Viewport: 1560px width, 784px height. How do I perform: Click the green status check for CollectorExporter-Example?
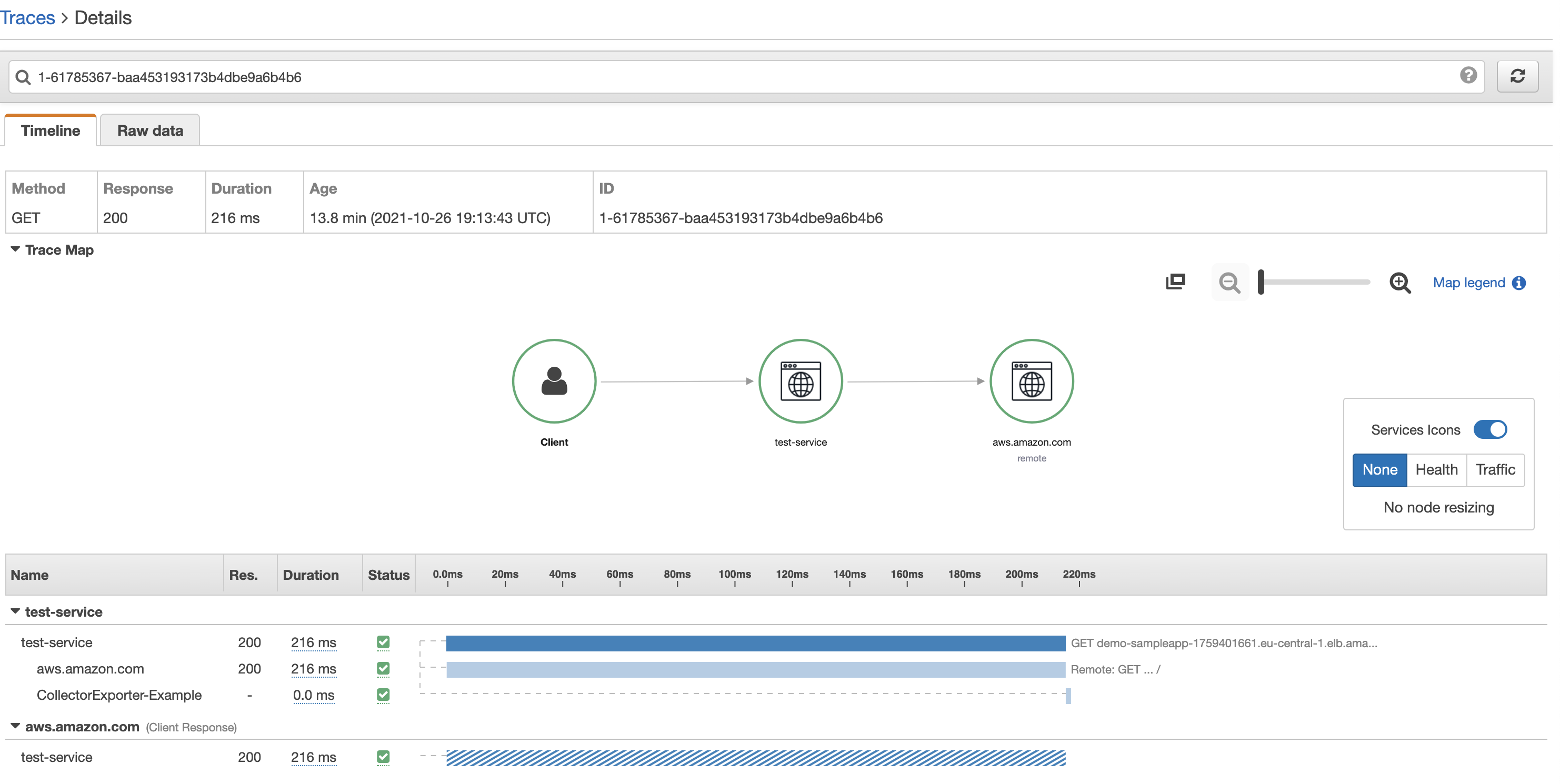383,695
